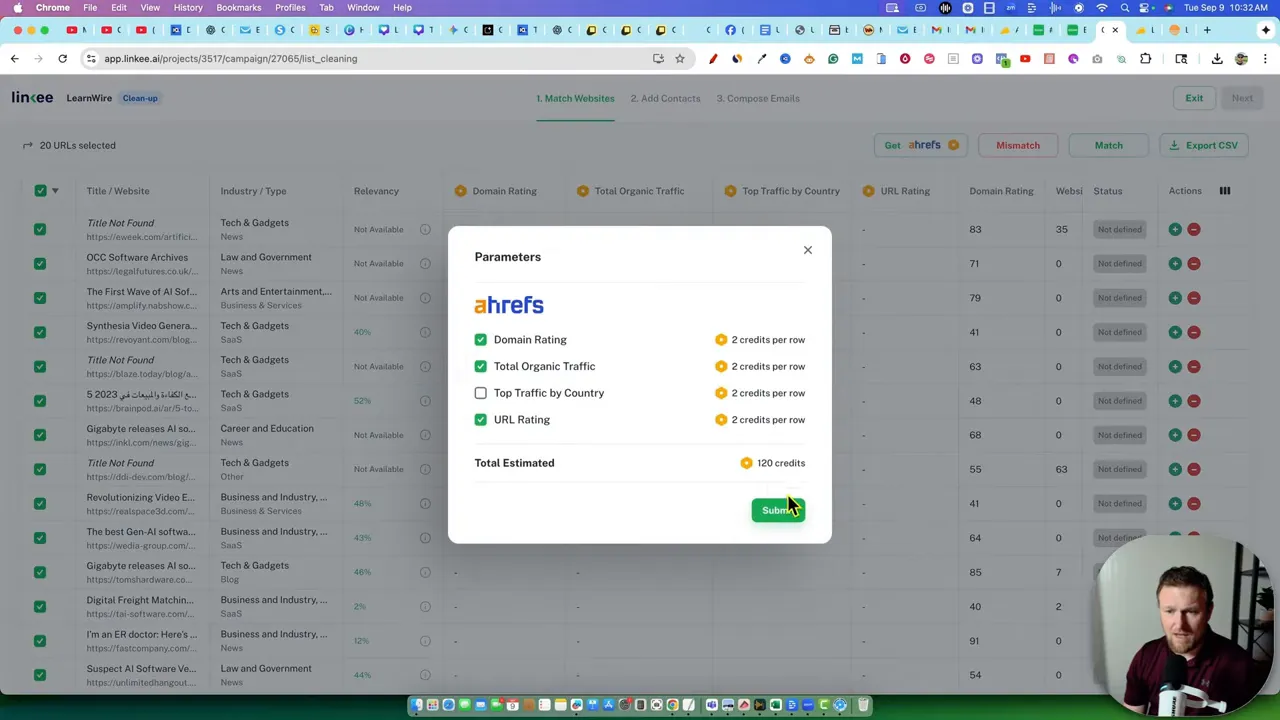Go to the 3. Compose Emails step

(757, 98)
